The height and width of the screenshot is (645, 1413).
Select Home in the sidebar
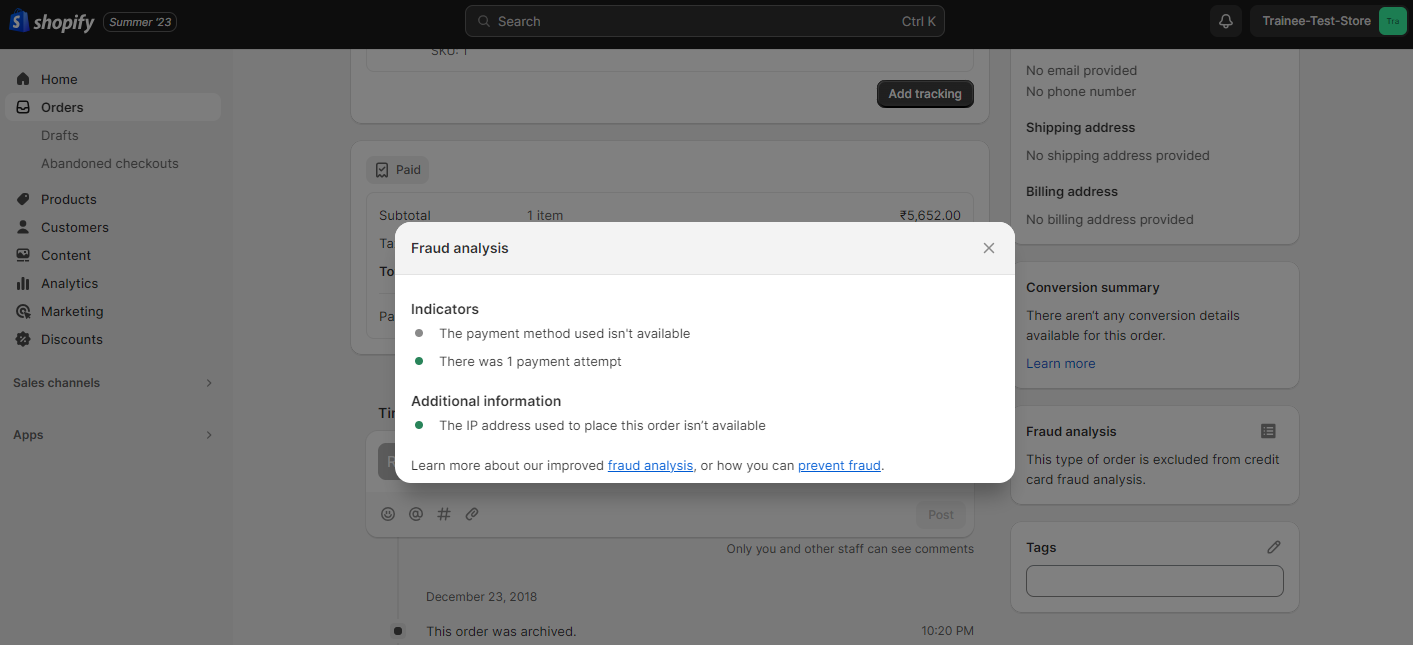point(59,78)
